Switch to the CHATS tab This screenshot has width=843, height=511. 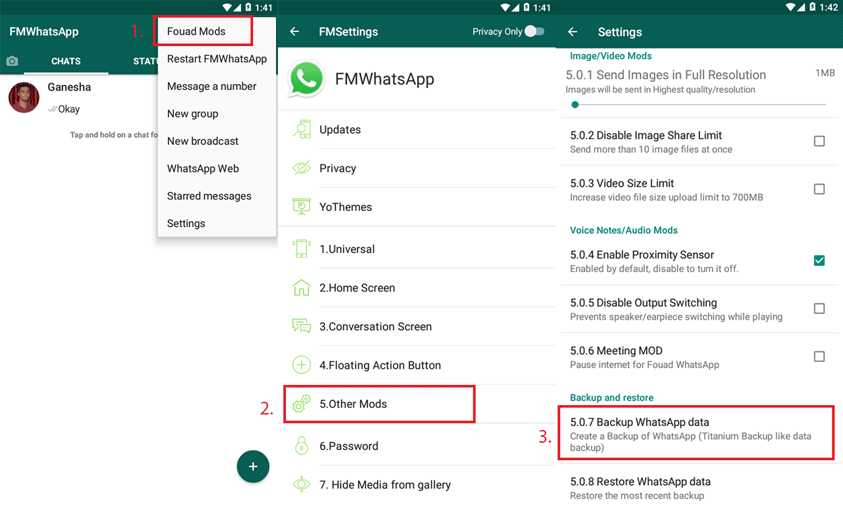[66, 61]
